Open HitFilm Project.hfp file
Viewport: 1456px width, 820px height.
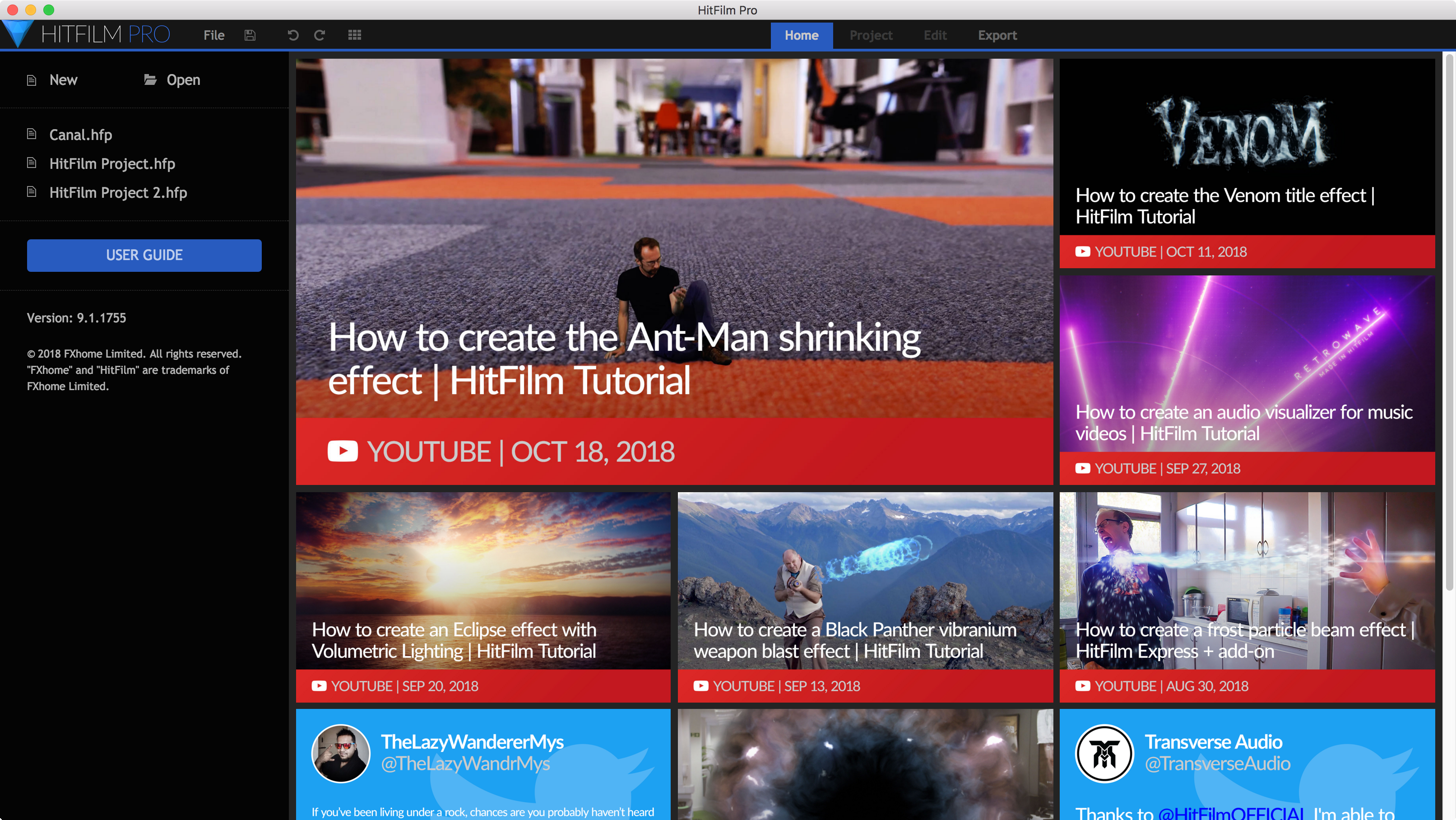coord(112,163)
